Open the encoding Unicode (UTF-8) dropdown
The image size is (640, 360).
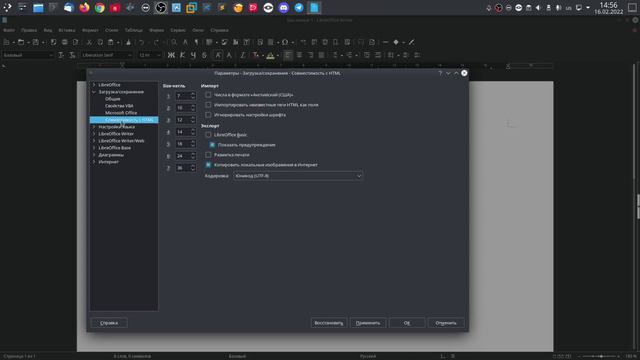[x=298, y=176]
